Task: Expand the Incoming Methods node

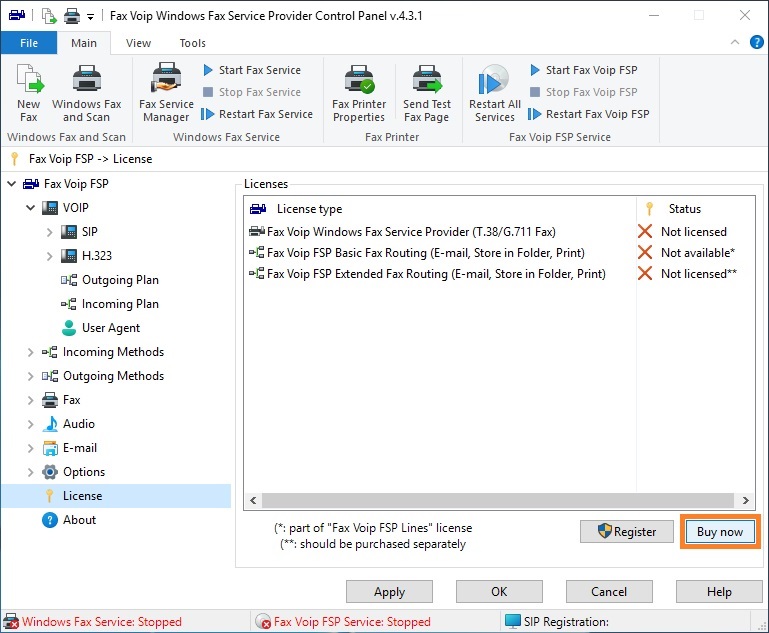Action: click(x=30, y=352)
